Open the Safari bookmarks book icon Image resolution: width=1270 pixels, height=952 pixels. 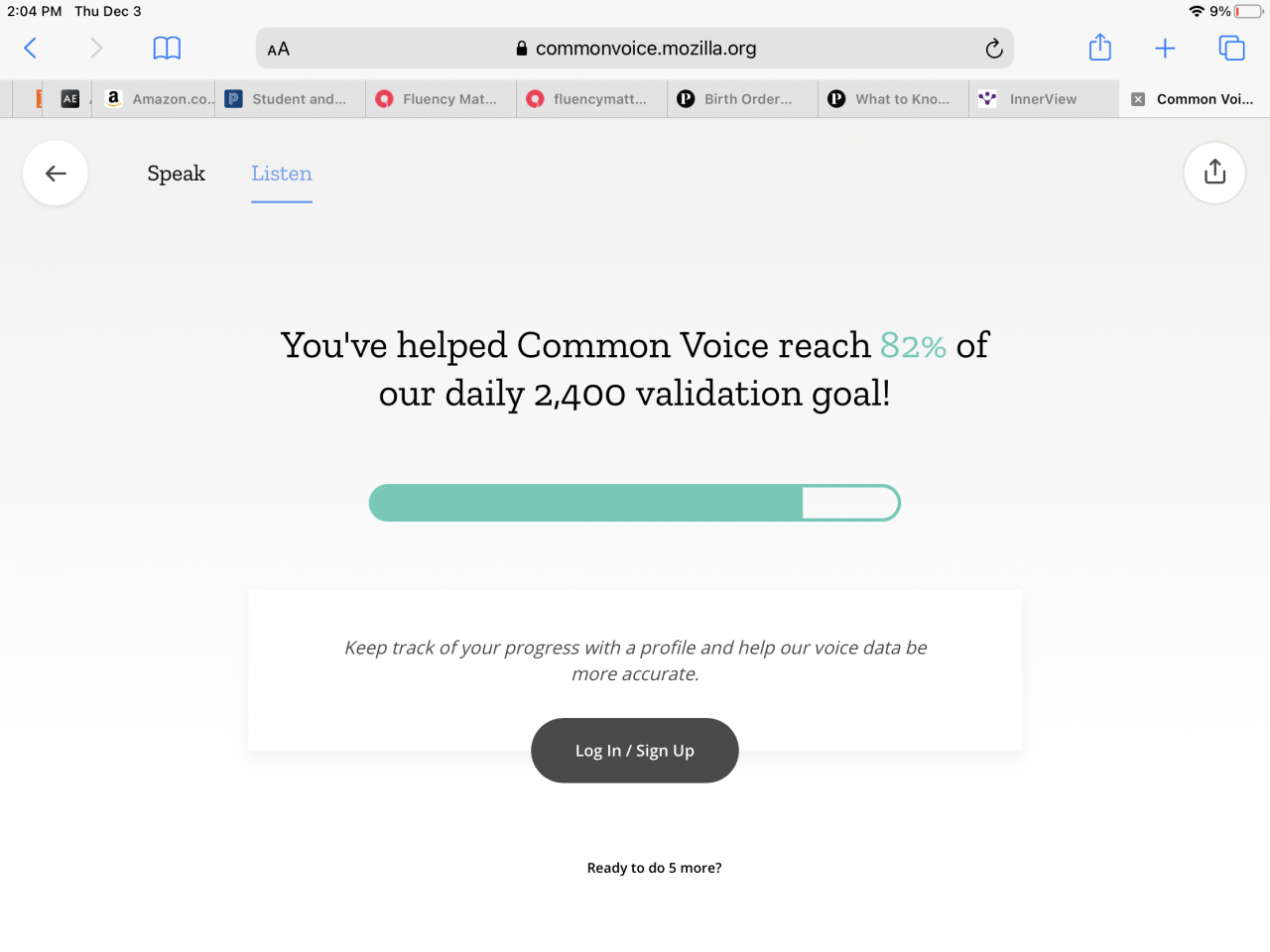pyautogui.click(x=167, y=48)
